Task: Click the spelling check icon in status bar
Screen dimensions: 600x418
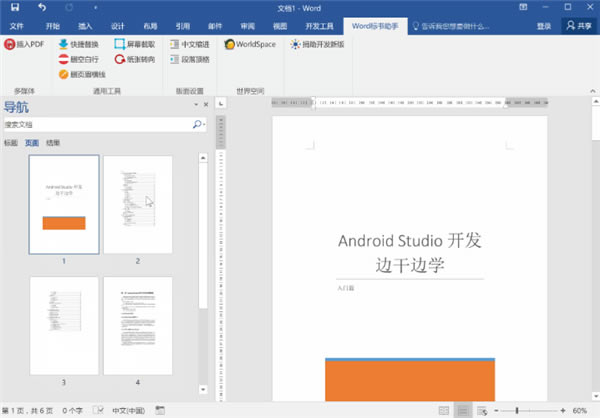Action: point(98,410)
